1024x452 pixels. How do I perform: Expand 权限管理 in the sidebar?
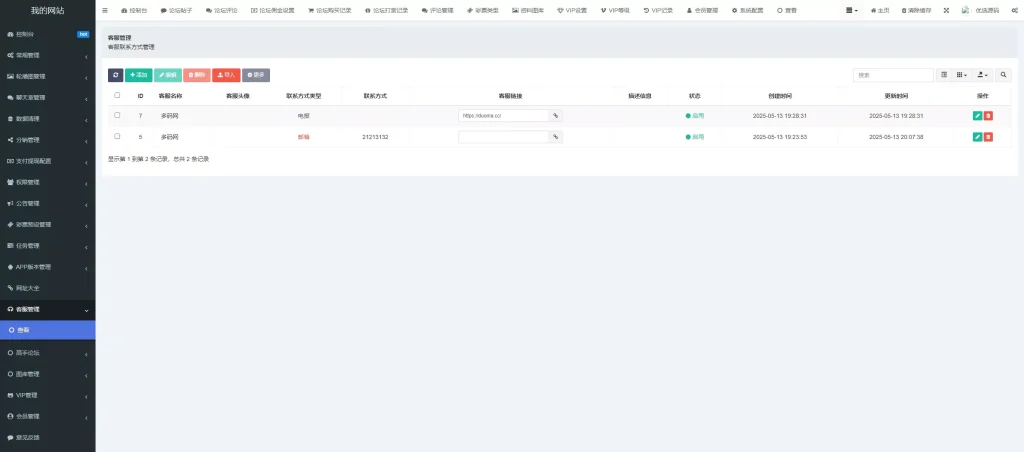pos(48,182)
